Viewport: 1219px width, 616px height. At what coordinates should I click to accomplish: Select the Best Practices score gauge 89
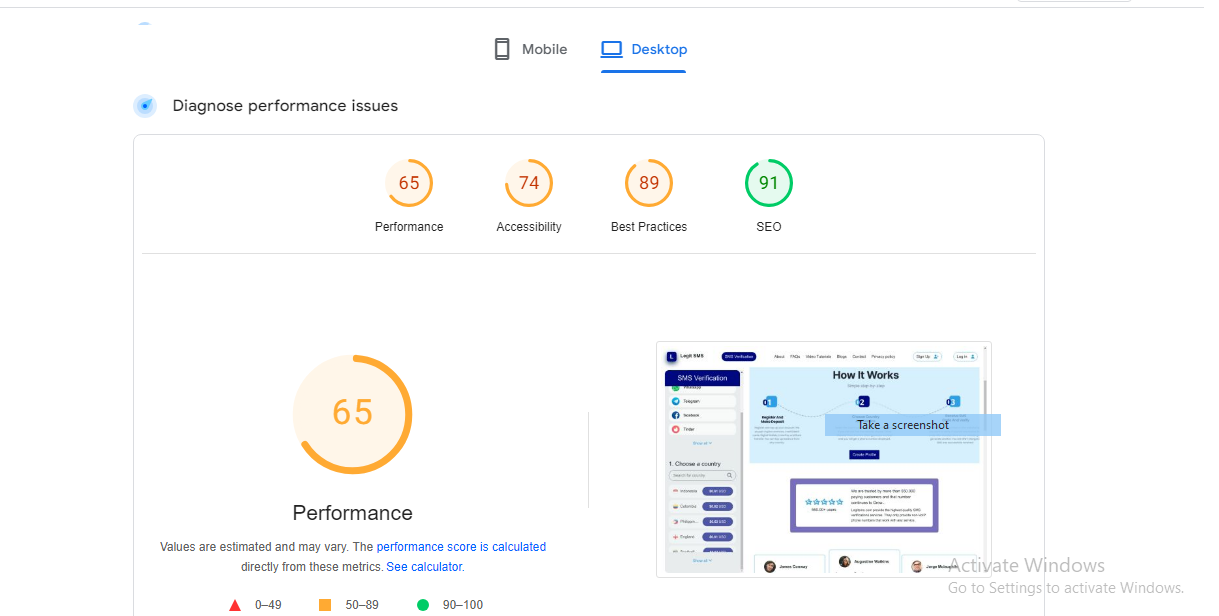[649, 183]
